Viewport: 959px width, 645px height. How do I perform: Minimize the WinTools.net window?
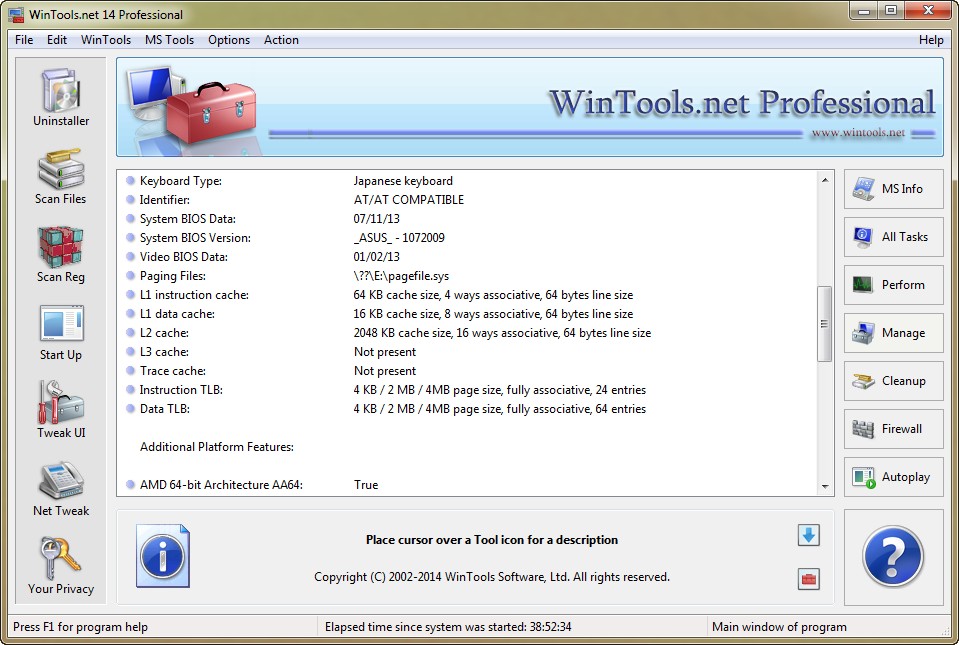coord(864,10)
